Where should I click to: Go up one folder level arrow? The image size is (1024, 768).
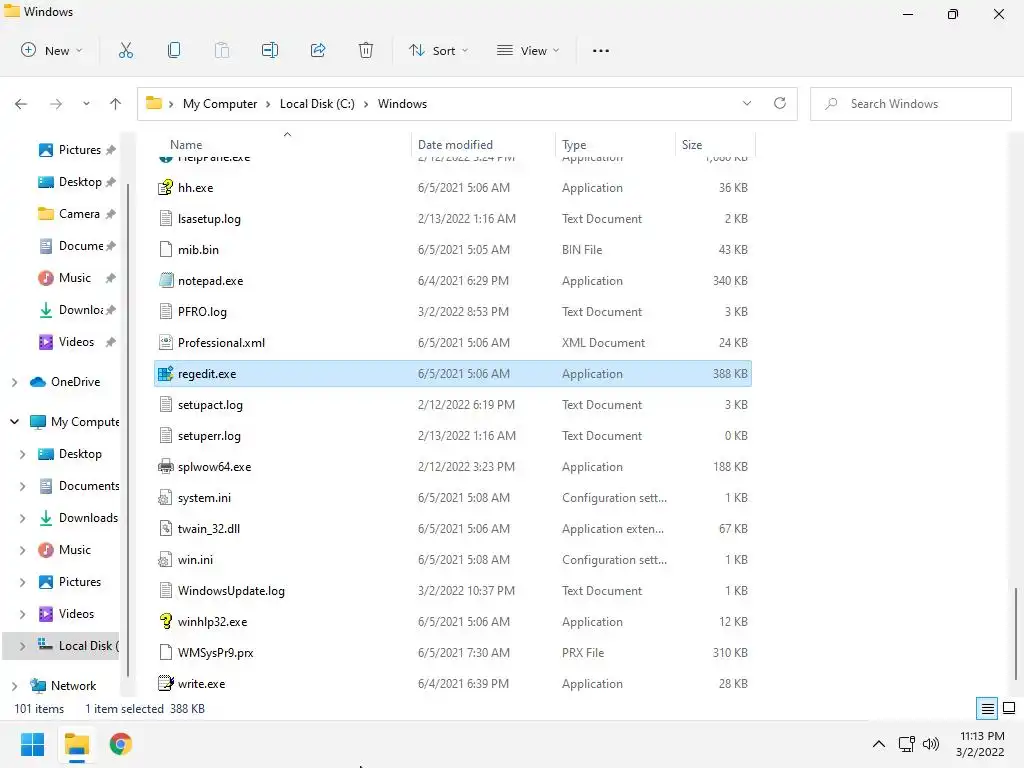116,104
